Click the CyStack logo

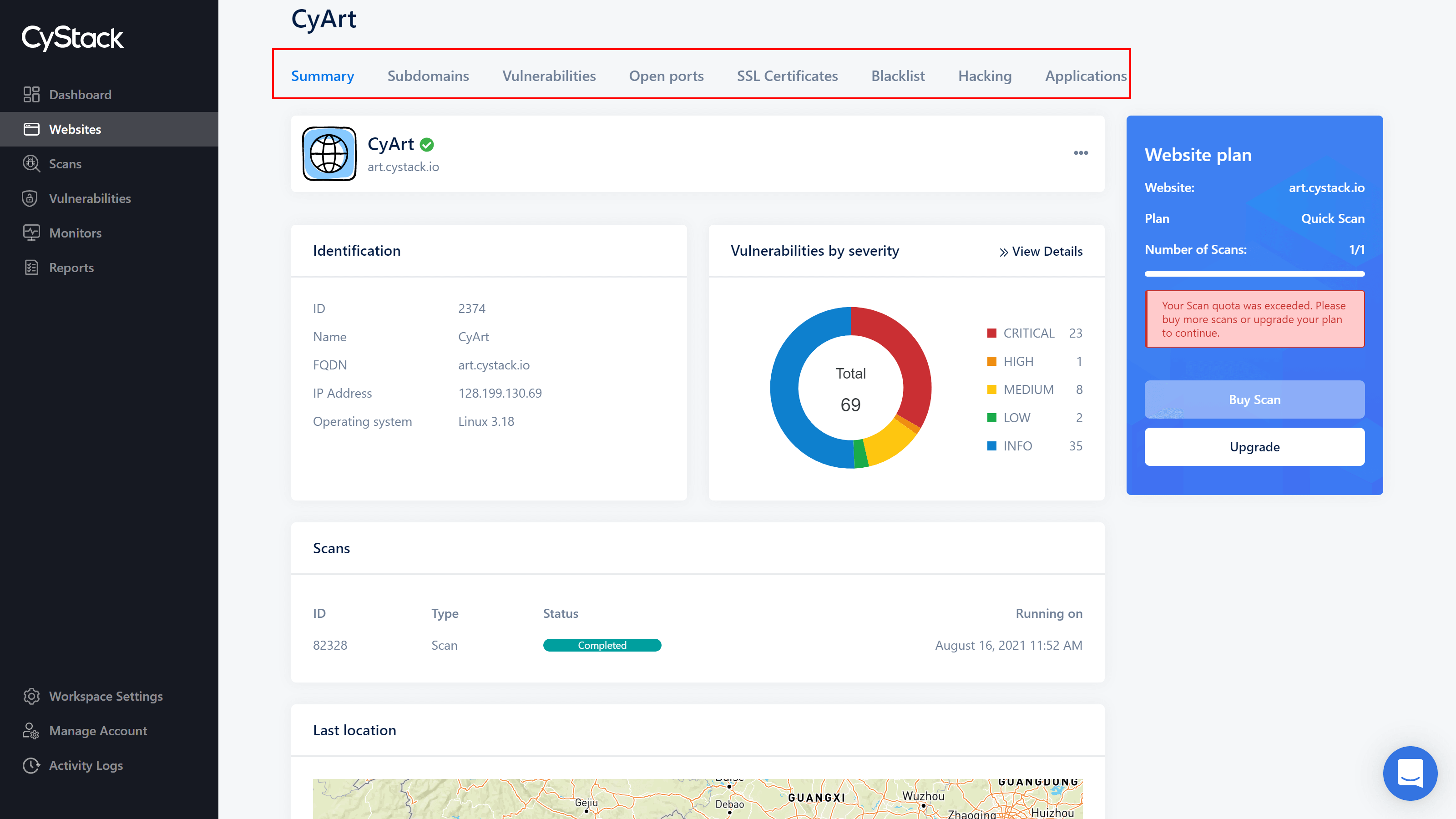[x=72, y=38]
